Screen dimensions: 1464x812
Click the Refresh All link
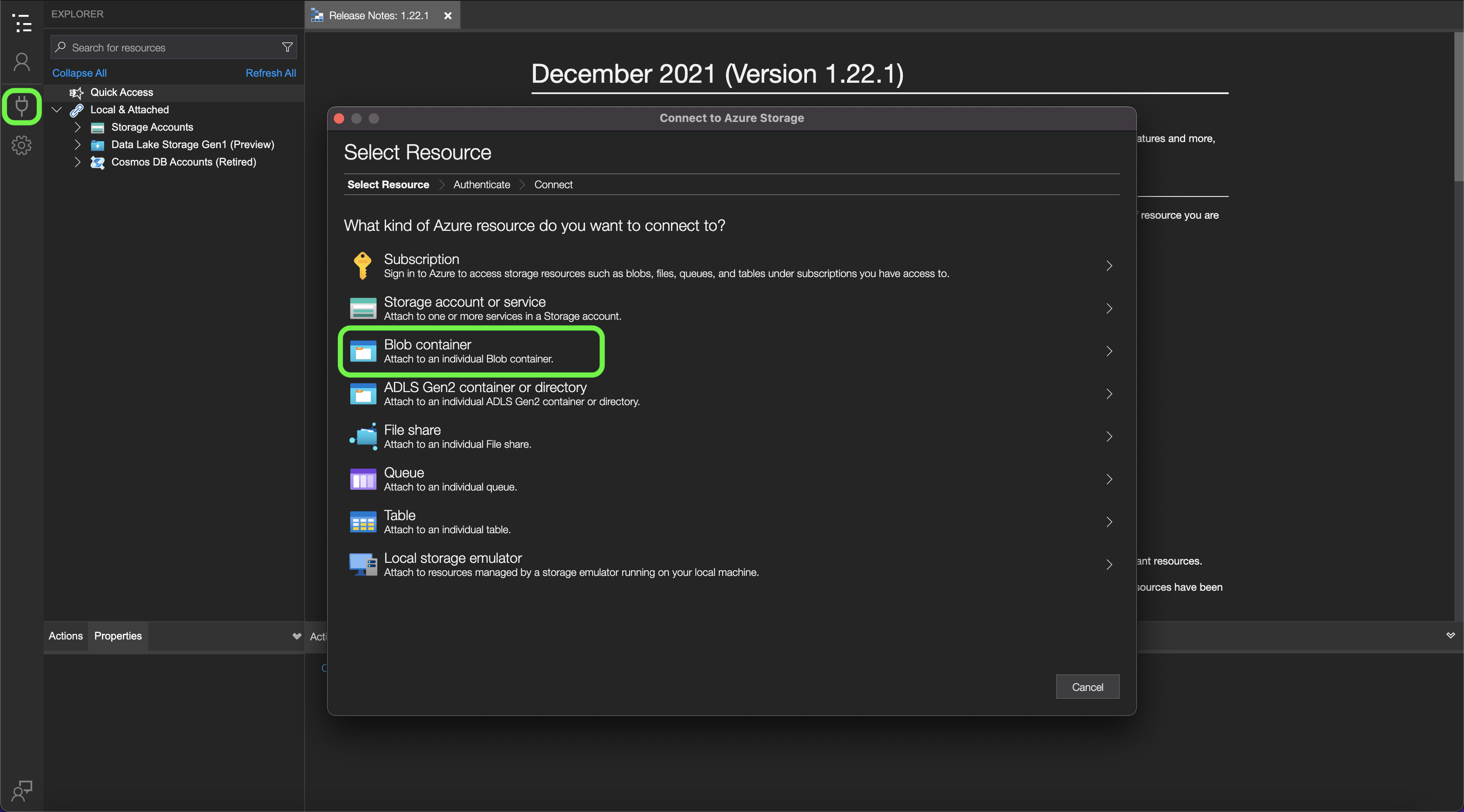tap(271, 73)
